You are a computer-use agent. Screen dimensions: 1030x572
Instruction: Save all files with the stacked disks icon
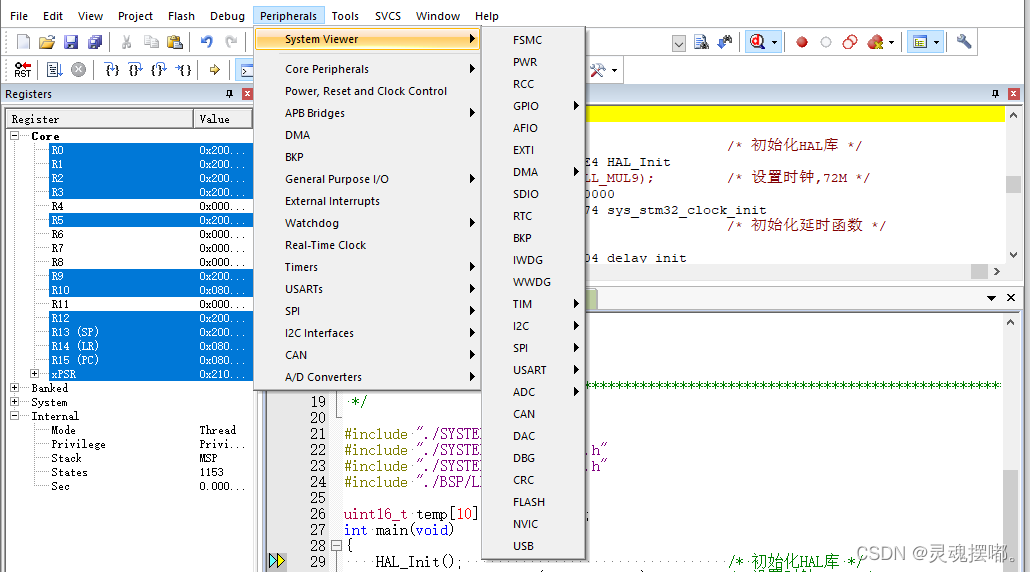coord(95,43)
